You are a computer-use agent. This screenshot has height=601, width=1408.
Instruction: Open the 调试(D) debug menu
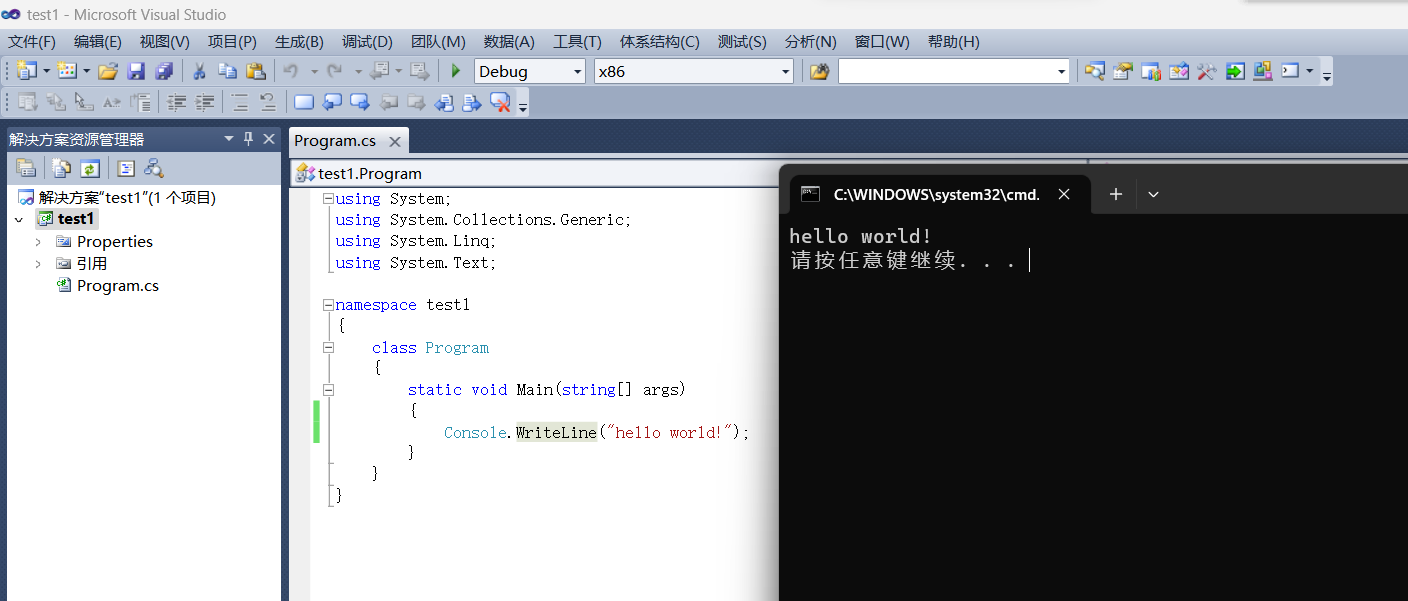pos(367,41)
